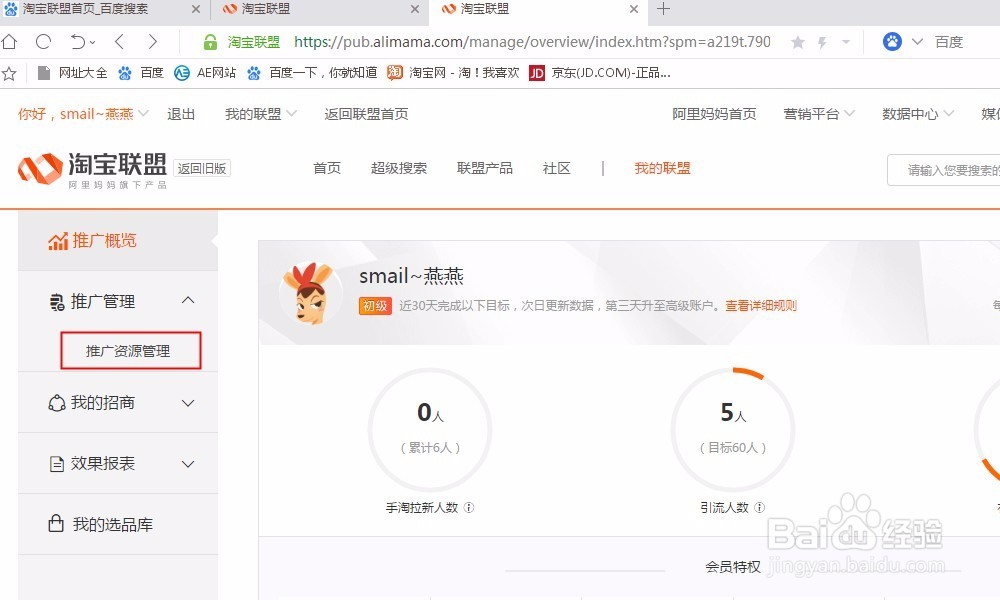The width and height of the screenshot is (1000, 600).
Task: Collapse the 推广管理 sidebar section
Action: 118,301
